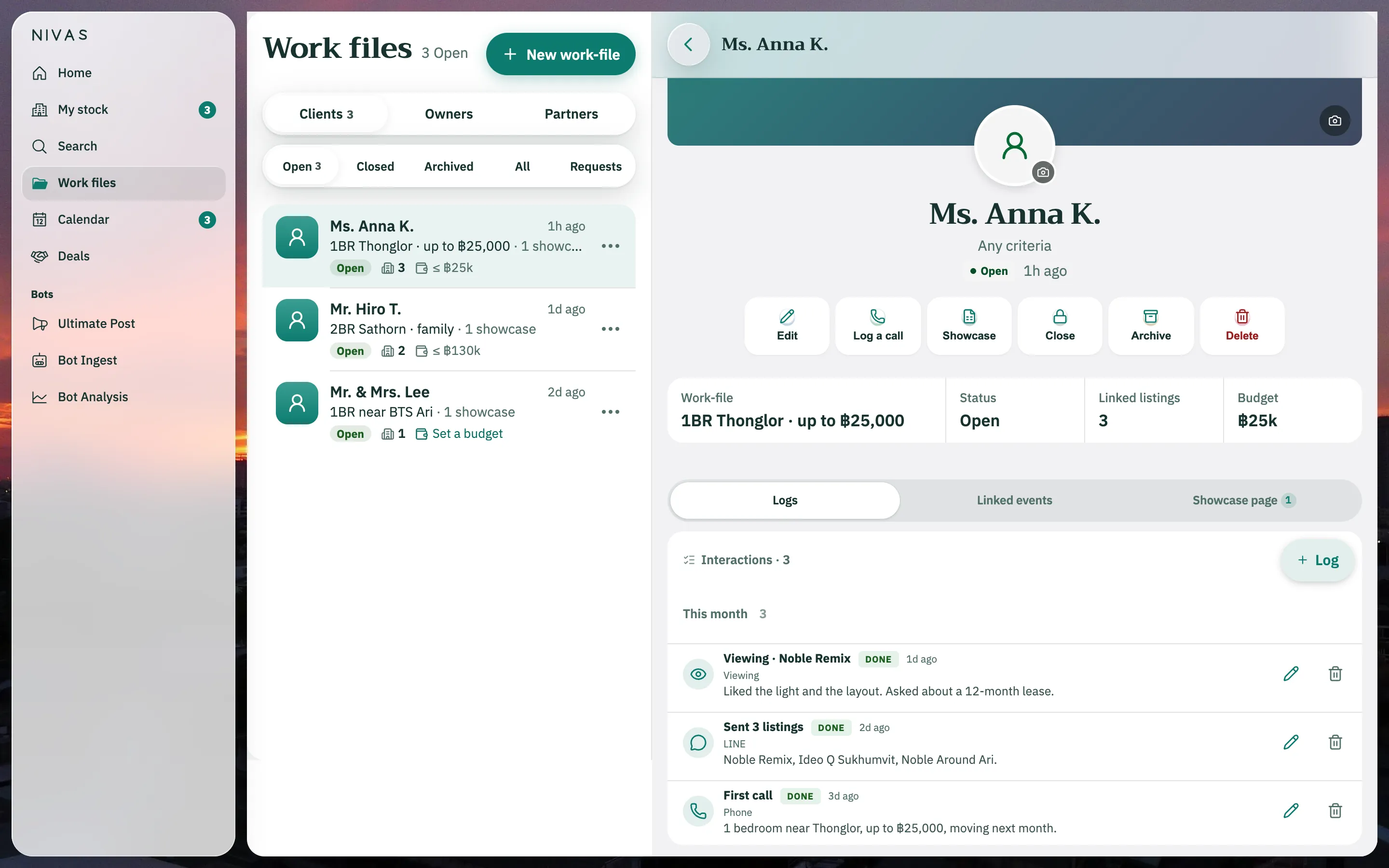Click the Edit action button
1389x868 pixels.
787,326
